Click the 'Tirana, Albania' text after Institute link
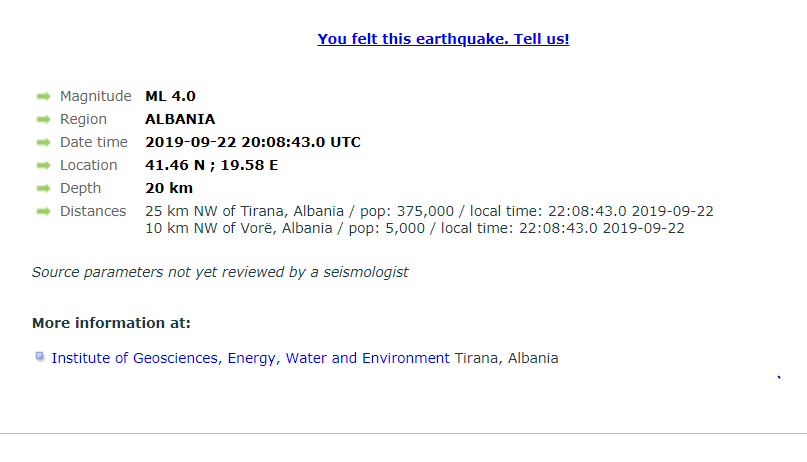This screenshot has height=462, width=807. click(x=506, y=358)
